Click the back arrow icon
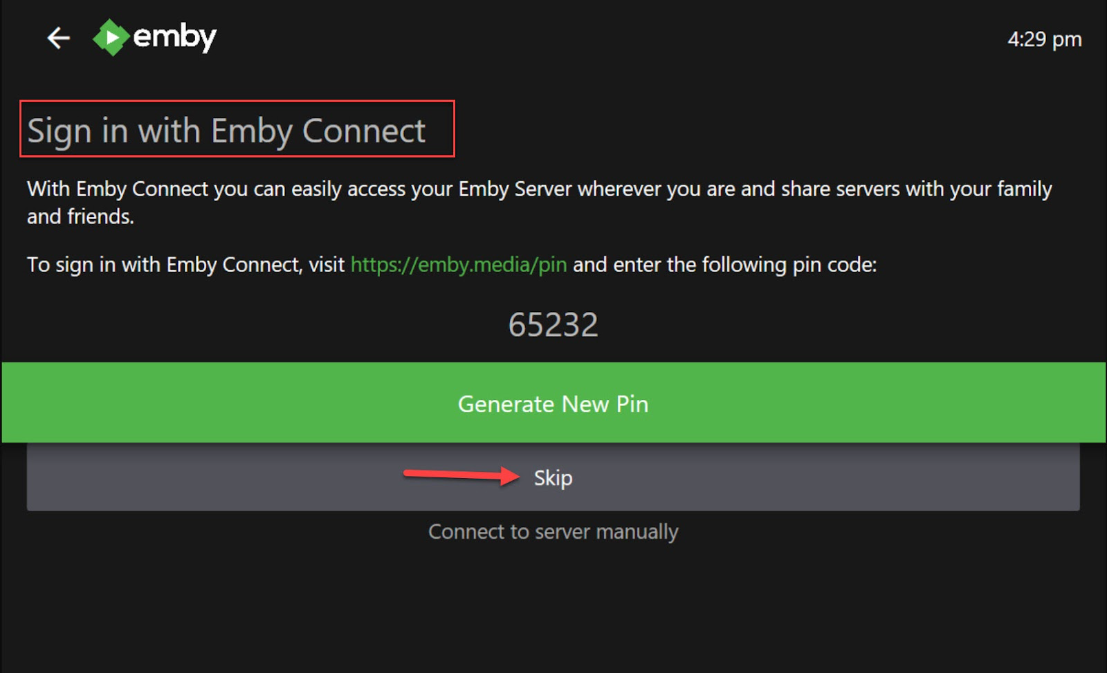Viewport: 1107px width, 673px height. coord(59,38)
